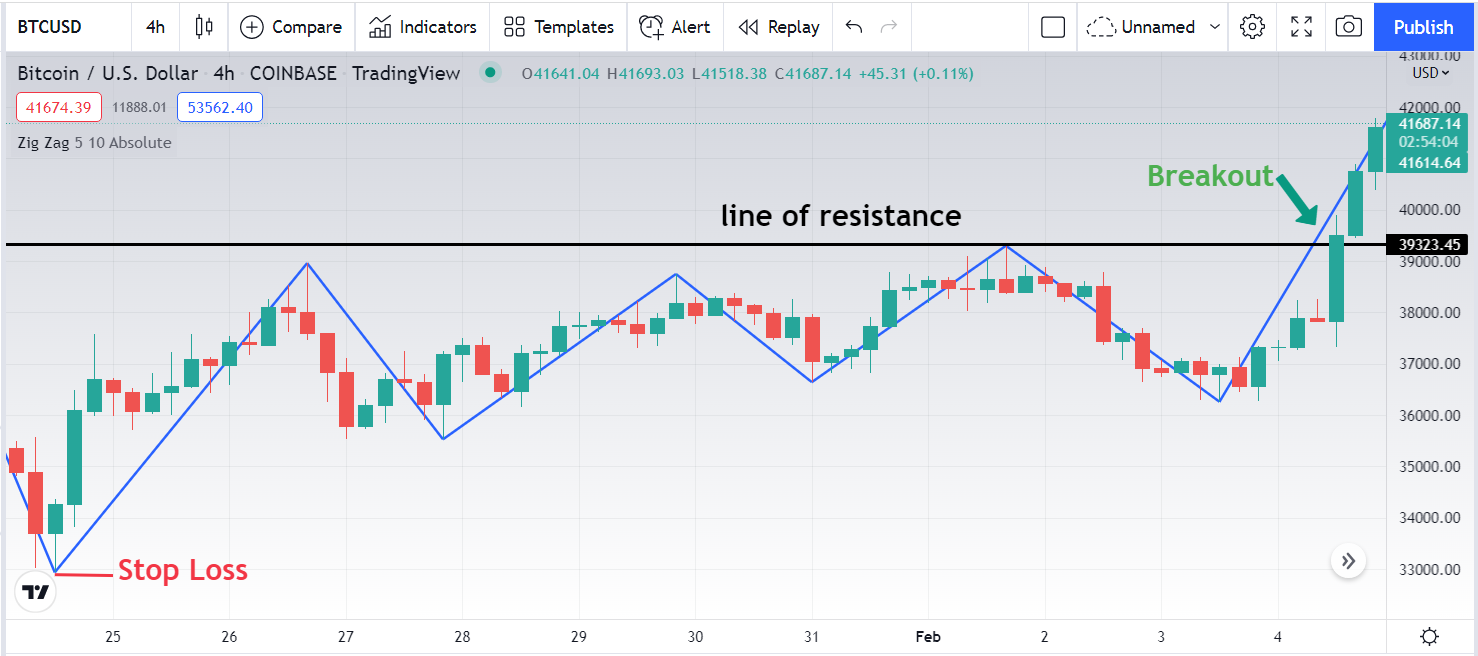
Task: Select the Zig Zag 5 10 indicator label
Action: (94, 142)
